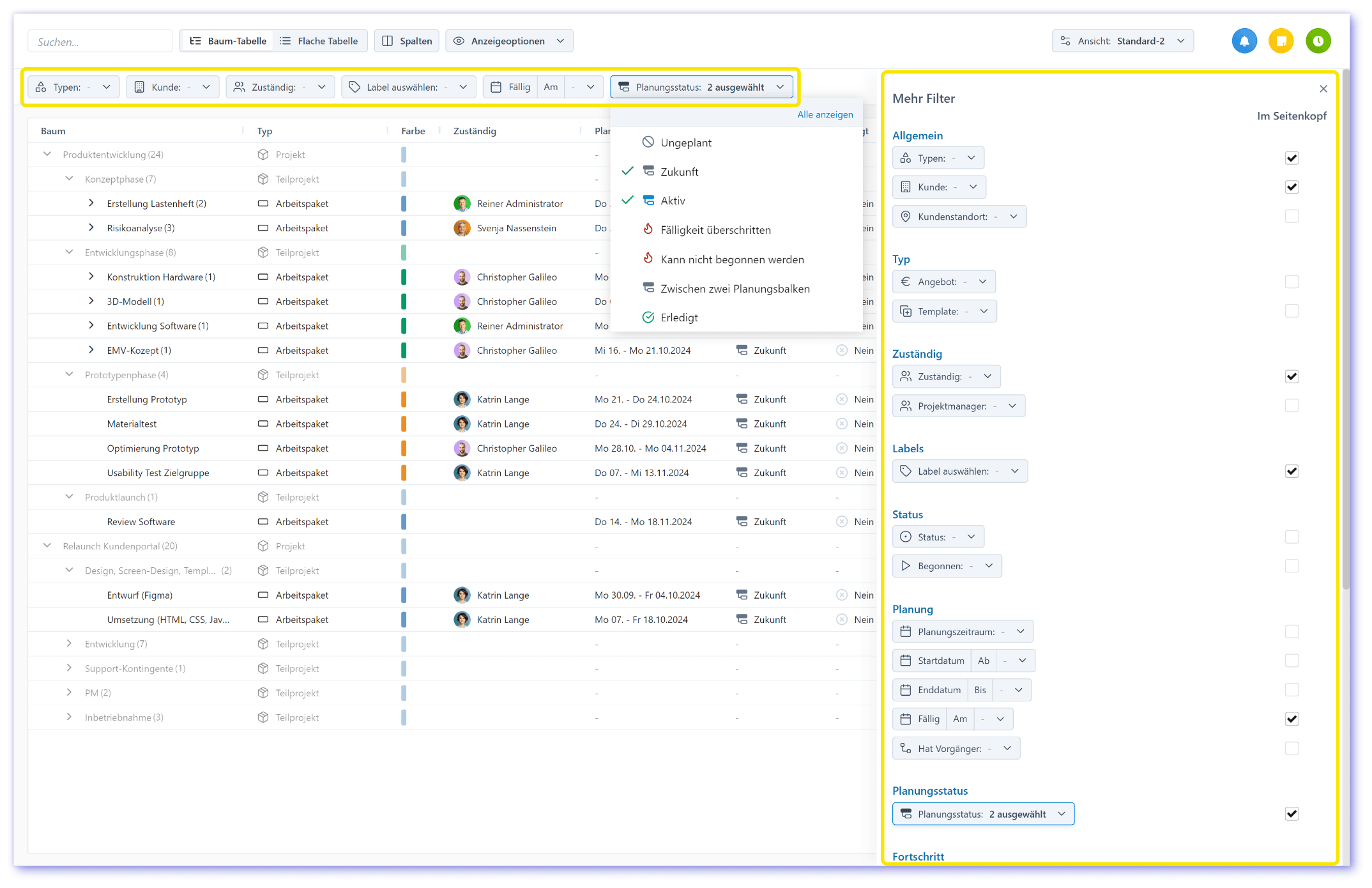Enable the Kundenstandort header checkbox
Image resolution: width=1372 pixels, height=888 pixels.
tap(1292, 217)
